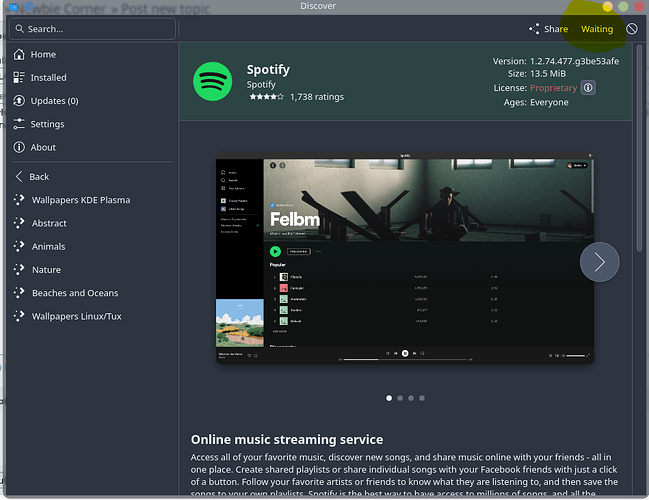Show license info with the info icon
This screenshot has width=649, height=500.
[588, 88]
